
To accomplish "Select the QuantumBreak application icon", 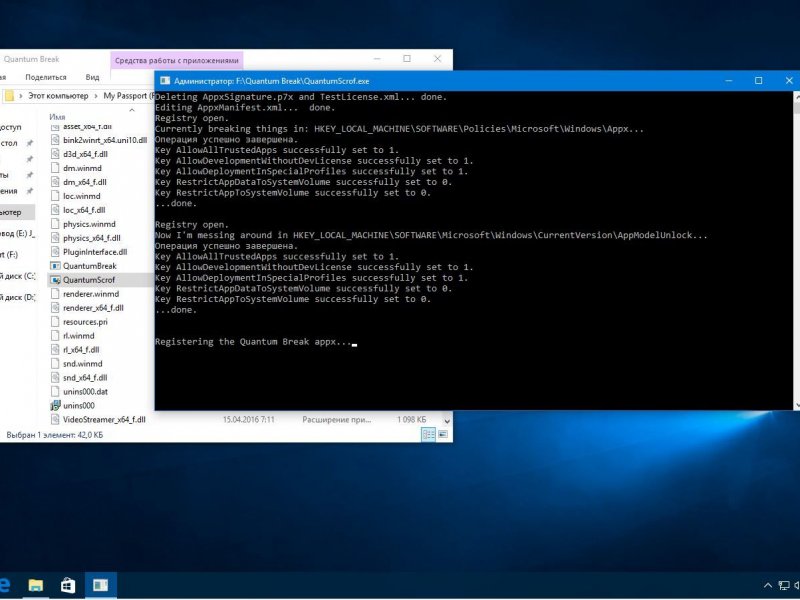I will point(55,266).
